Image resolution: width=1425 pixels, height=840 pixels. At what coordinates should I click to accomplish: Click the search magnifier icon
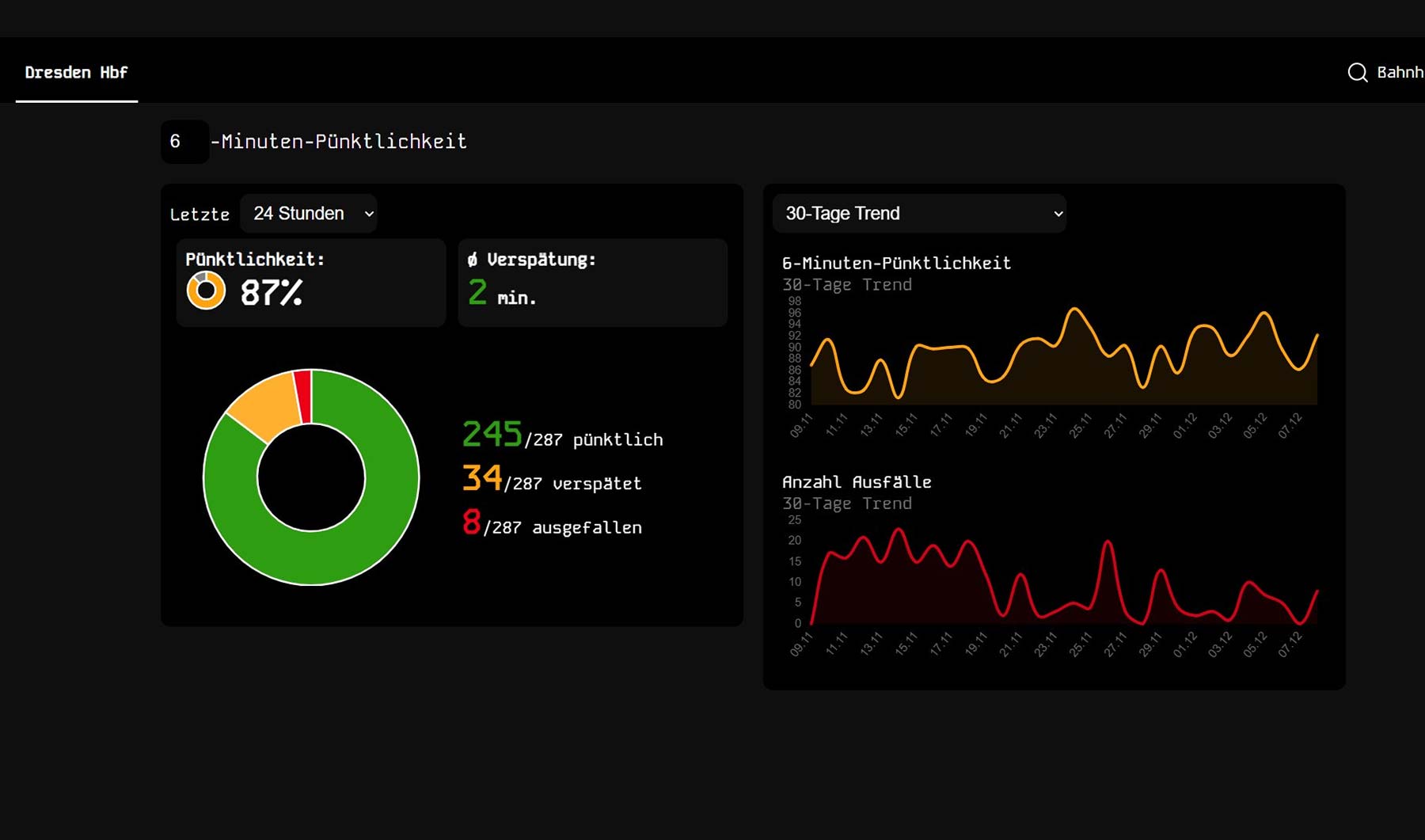pos(1357,73)
